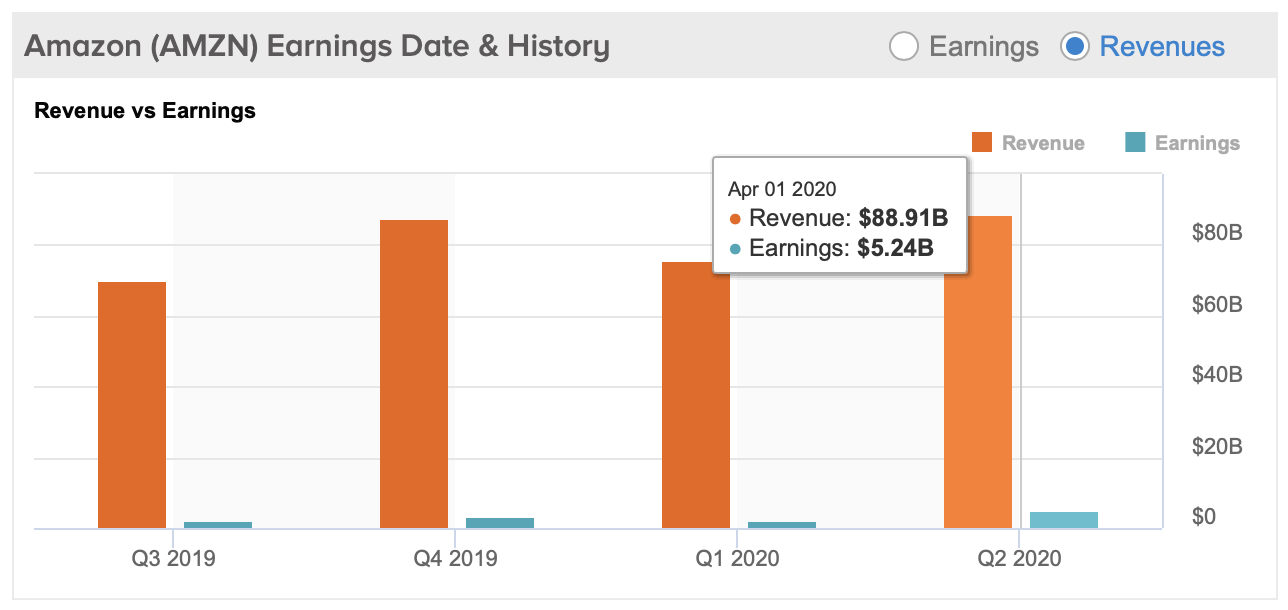Click the $0 axis value
The width and height of the screenshot is (1288, 610).
click(1204, 517)
